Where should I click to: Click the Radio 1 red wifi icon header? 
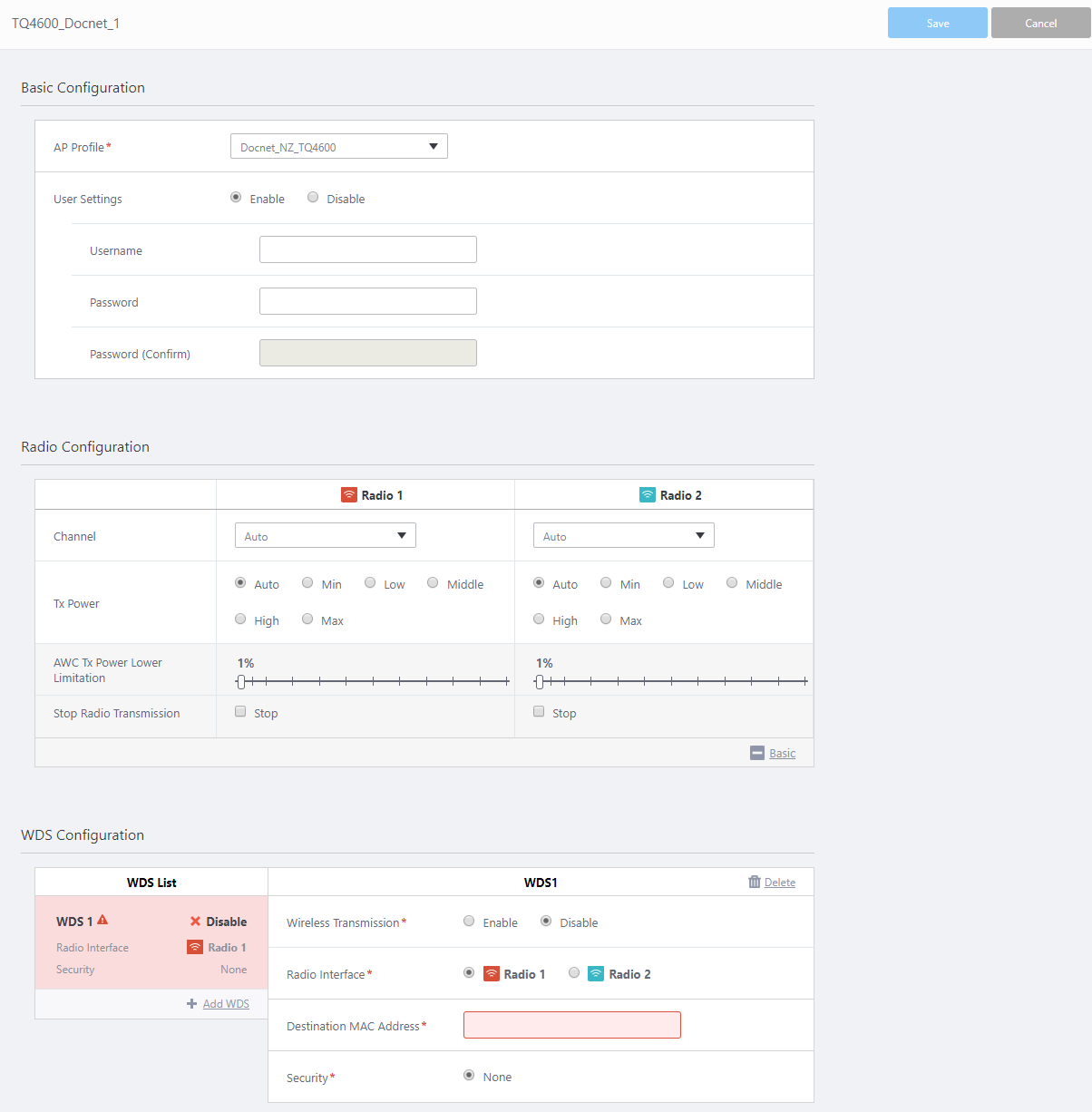[x=349, y=495]
